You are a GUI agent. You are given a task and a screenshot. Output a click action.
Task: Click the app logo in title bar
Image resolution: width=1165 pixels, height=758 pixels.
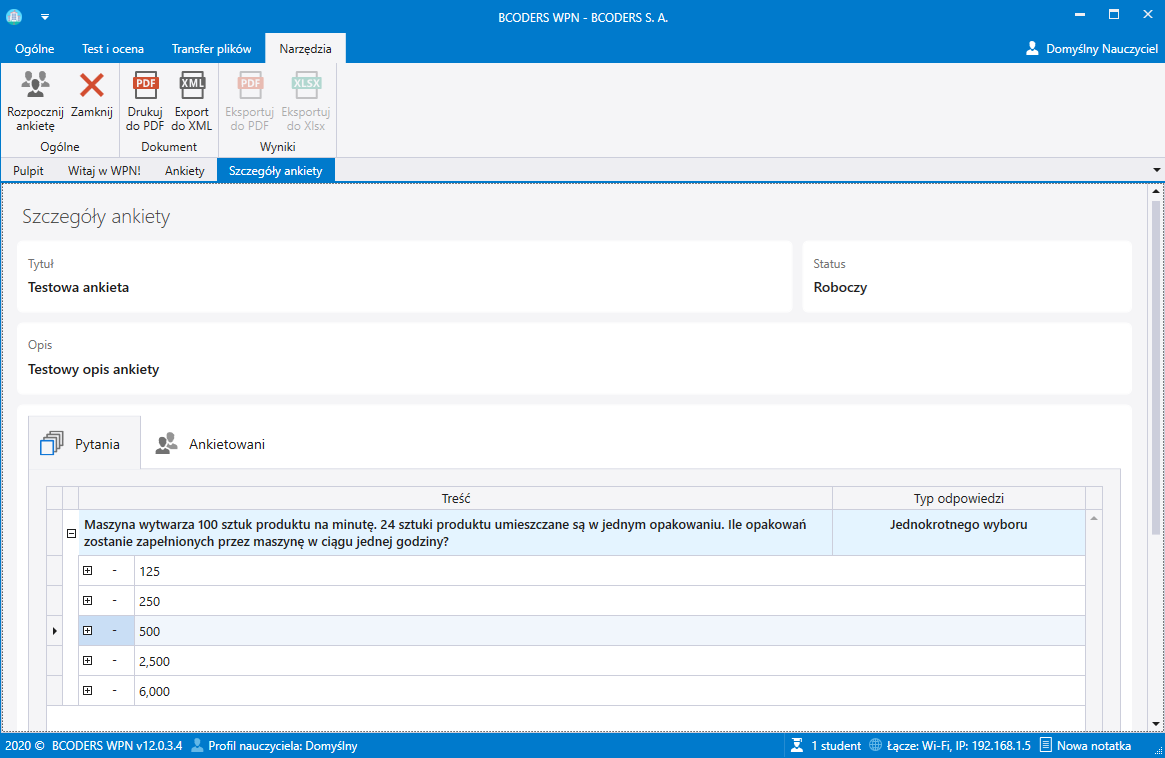pyautogui.click(x=14, y=16)
